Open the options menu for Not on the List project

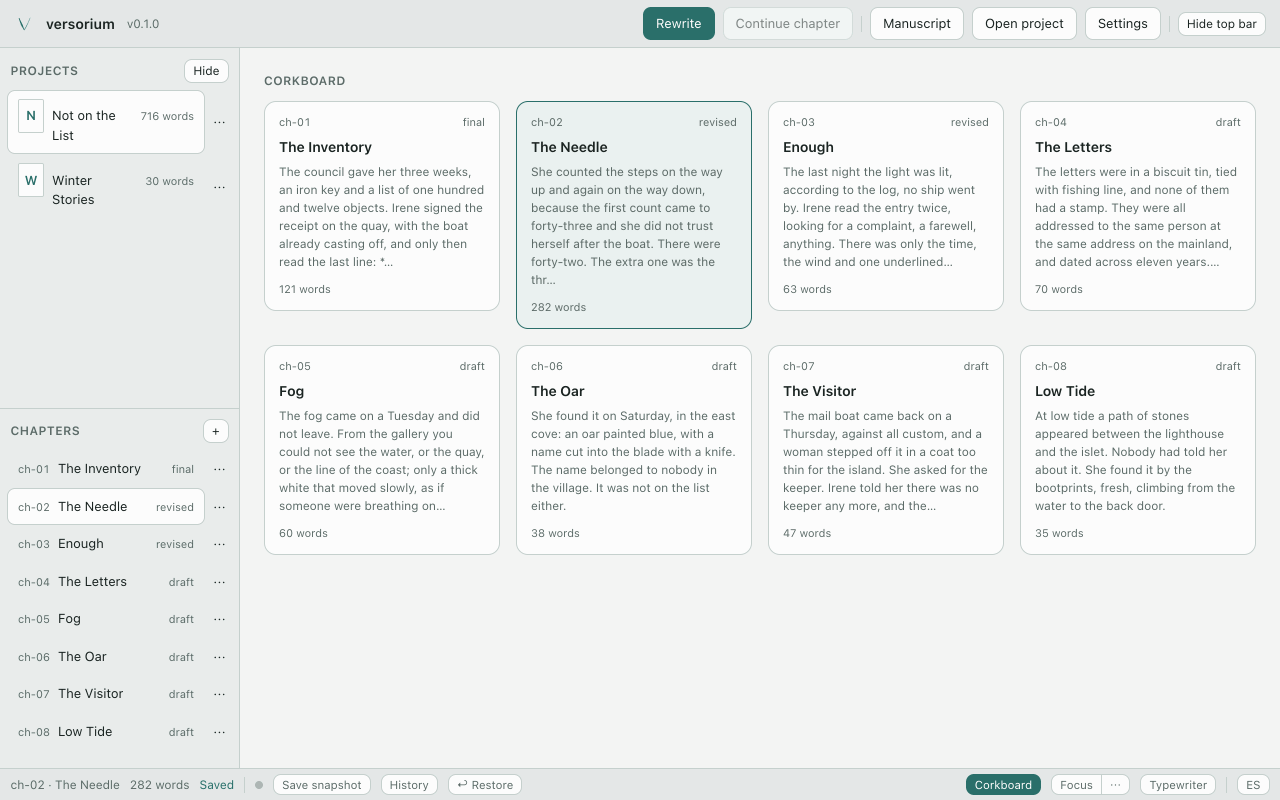pos(220,122)
